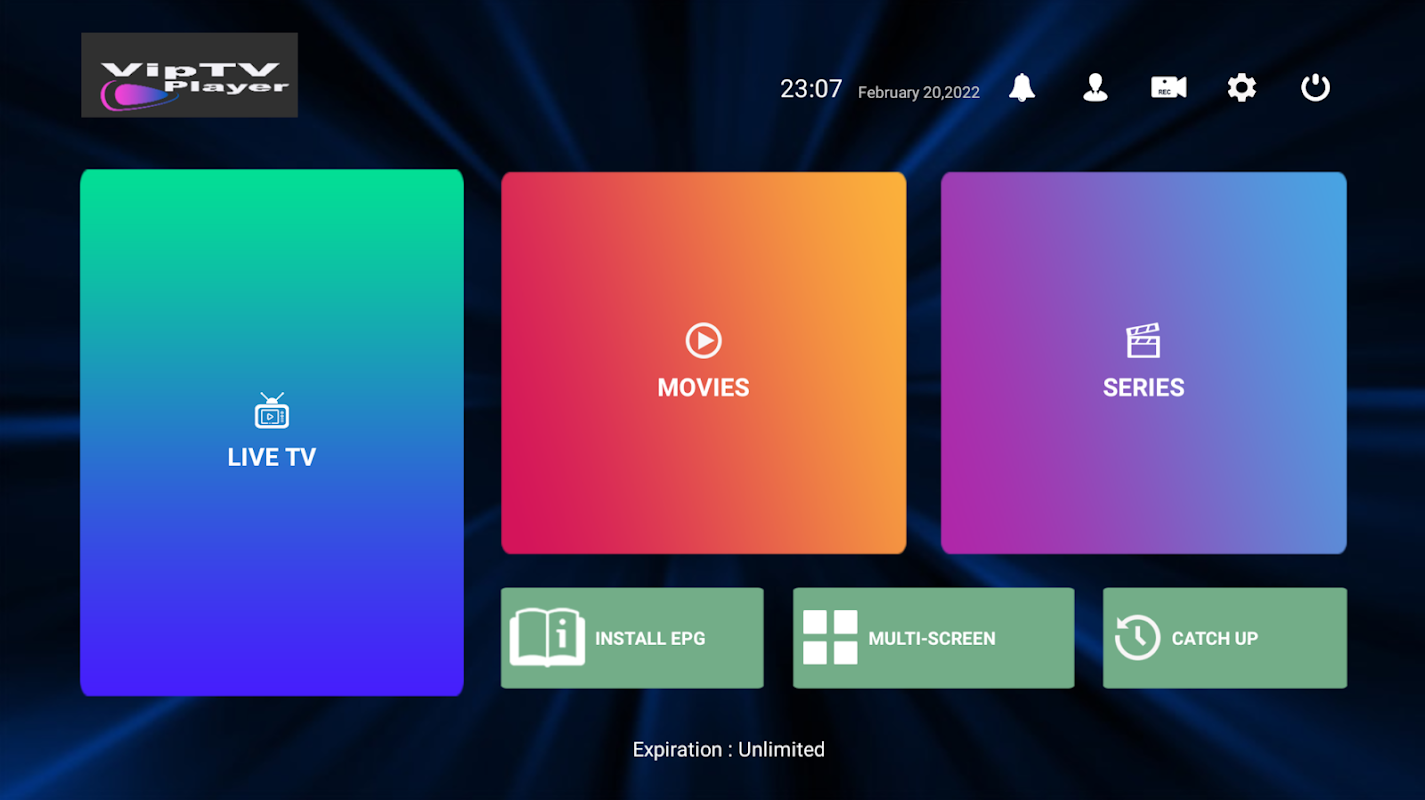This screenshot has height=800, width=1425.
Task: Open the user profile icon
Action: click(x=1095, y=88)
